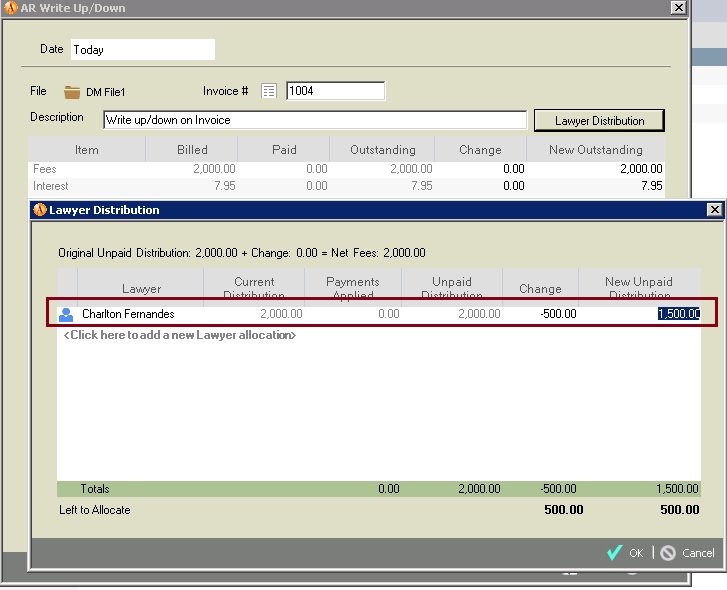Click add a new Lawyer allocation row
Viewport: 727px width, 590px height.
pos(179,335)
